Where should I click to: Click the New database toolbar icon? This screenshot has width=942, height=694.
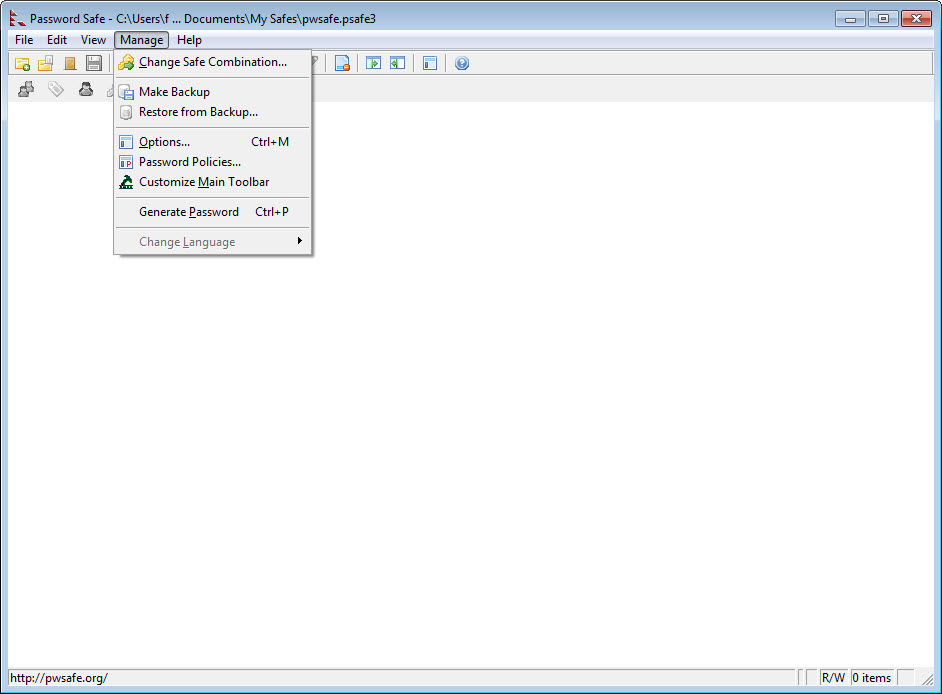(x=22, y=63)
